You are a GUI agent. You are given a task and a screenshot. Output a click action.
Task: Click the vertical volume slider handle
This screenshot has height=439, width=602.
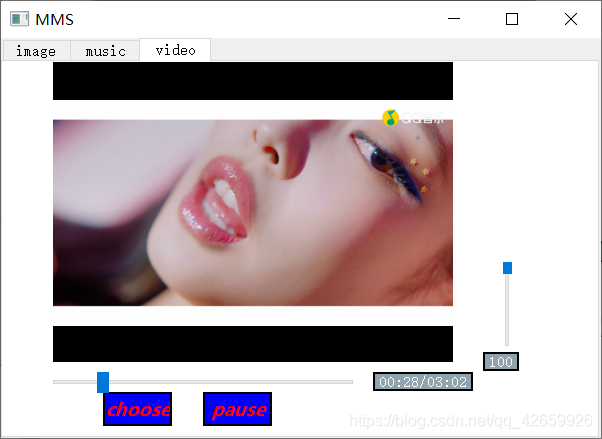[507, 268]
